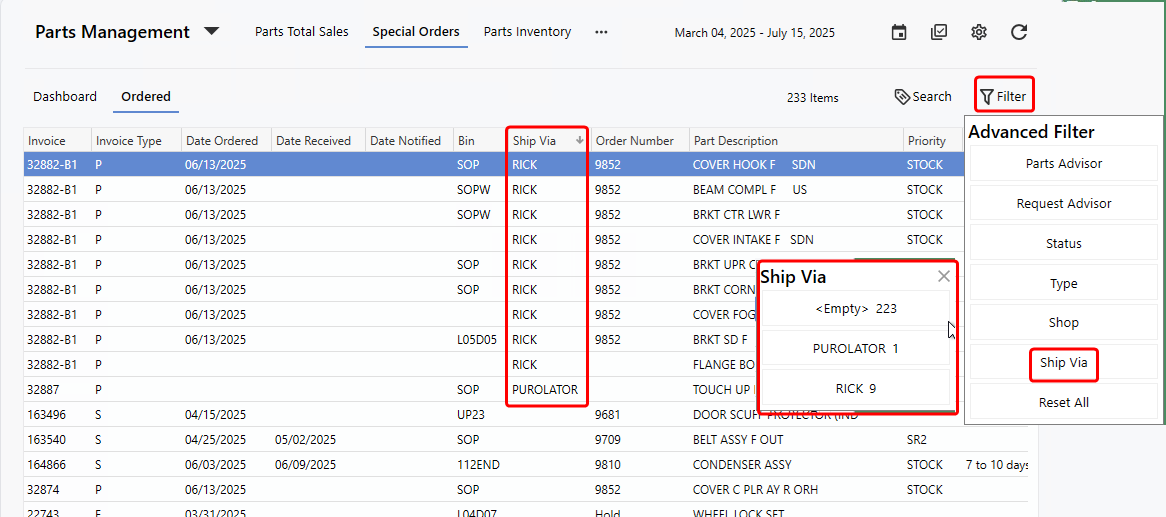Switch to the Dashboard sub-tab
Image resolution: width=1166 pixels, height=517 pixels.
click(65, 97)
